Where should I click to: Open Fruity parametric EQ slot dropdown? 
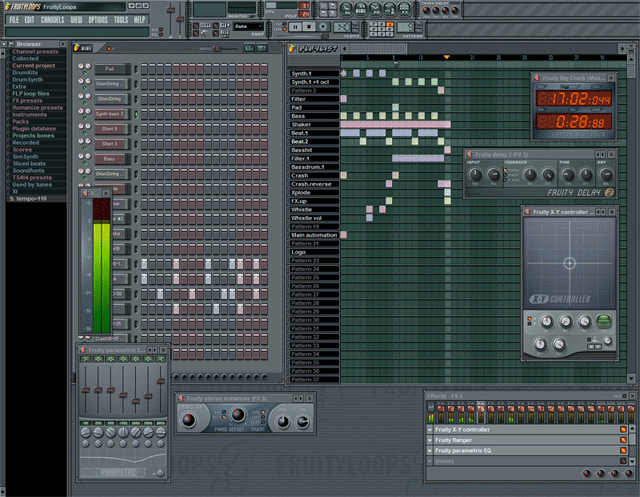430,451
